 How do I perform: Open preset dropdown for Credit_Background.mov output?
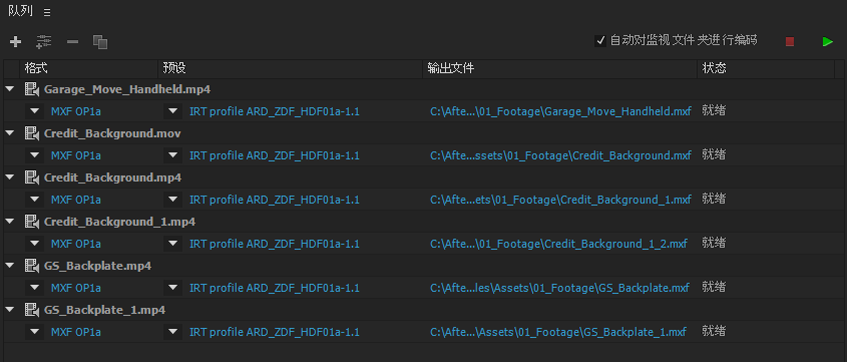tap(173, 156)
